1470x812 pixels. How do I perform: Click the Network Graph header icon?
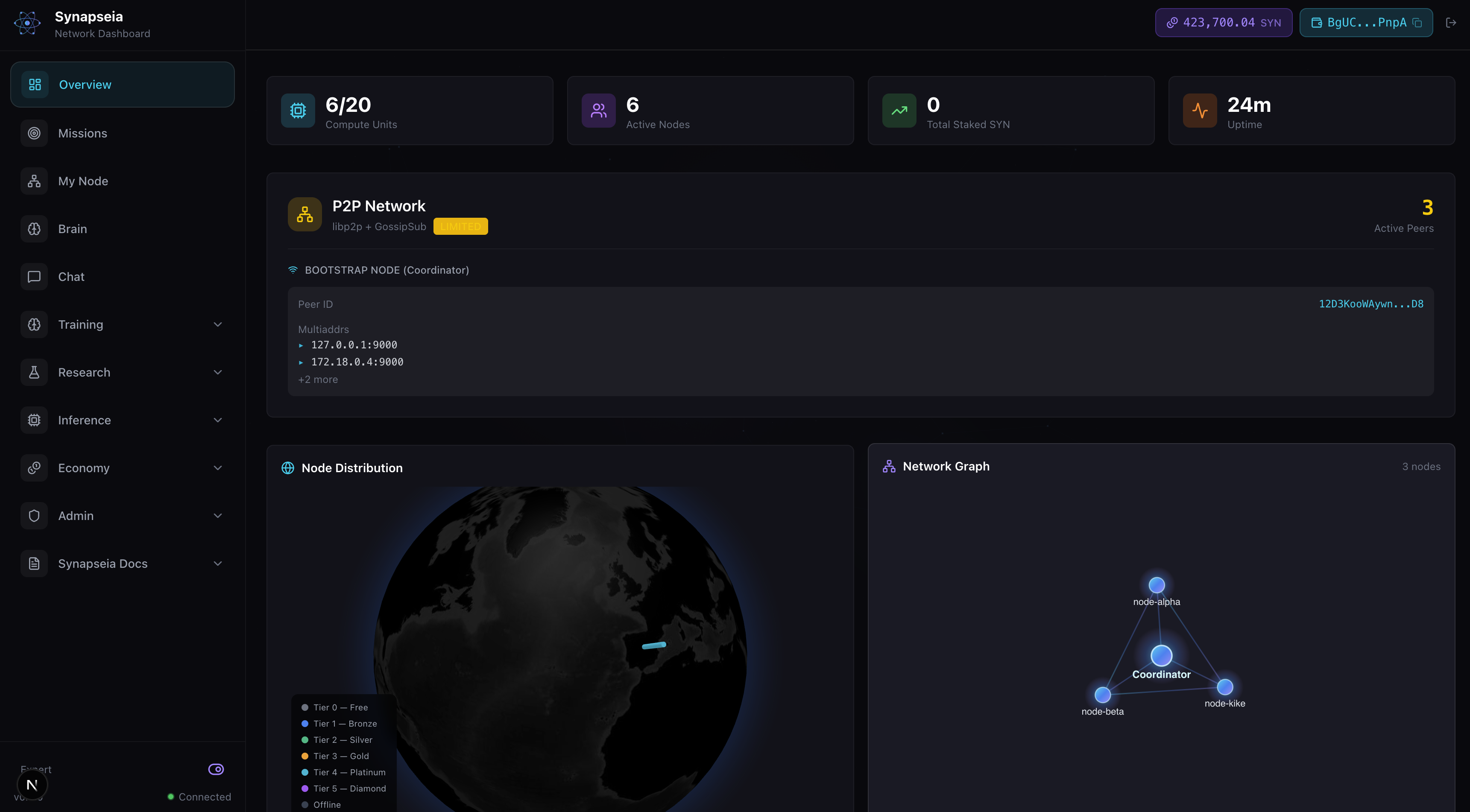click(889, 467)
